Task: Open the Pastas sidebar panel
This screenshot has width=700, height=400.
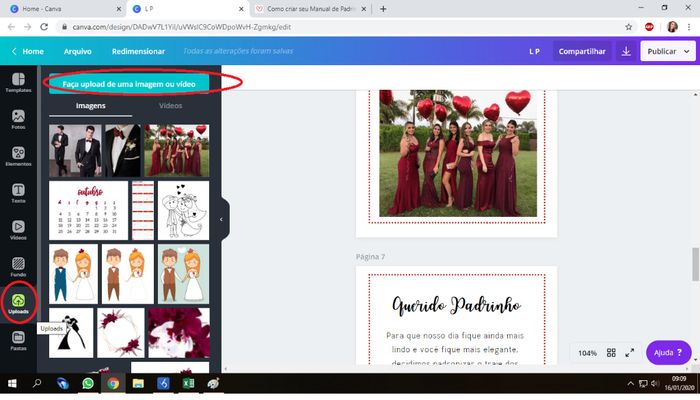Action: click(18, 341)
